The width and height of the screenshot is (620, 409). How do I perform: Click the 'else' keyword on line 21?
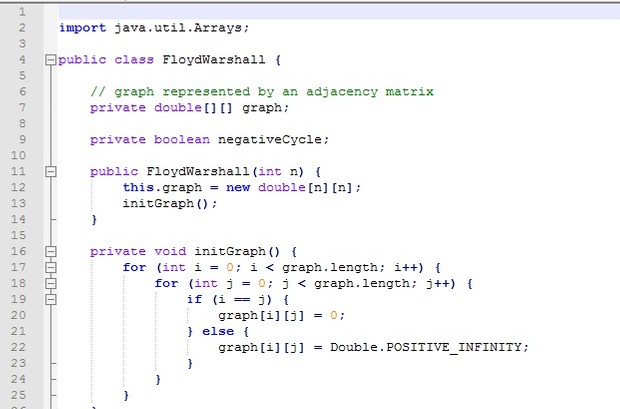pos(218,331)
